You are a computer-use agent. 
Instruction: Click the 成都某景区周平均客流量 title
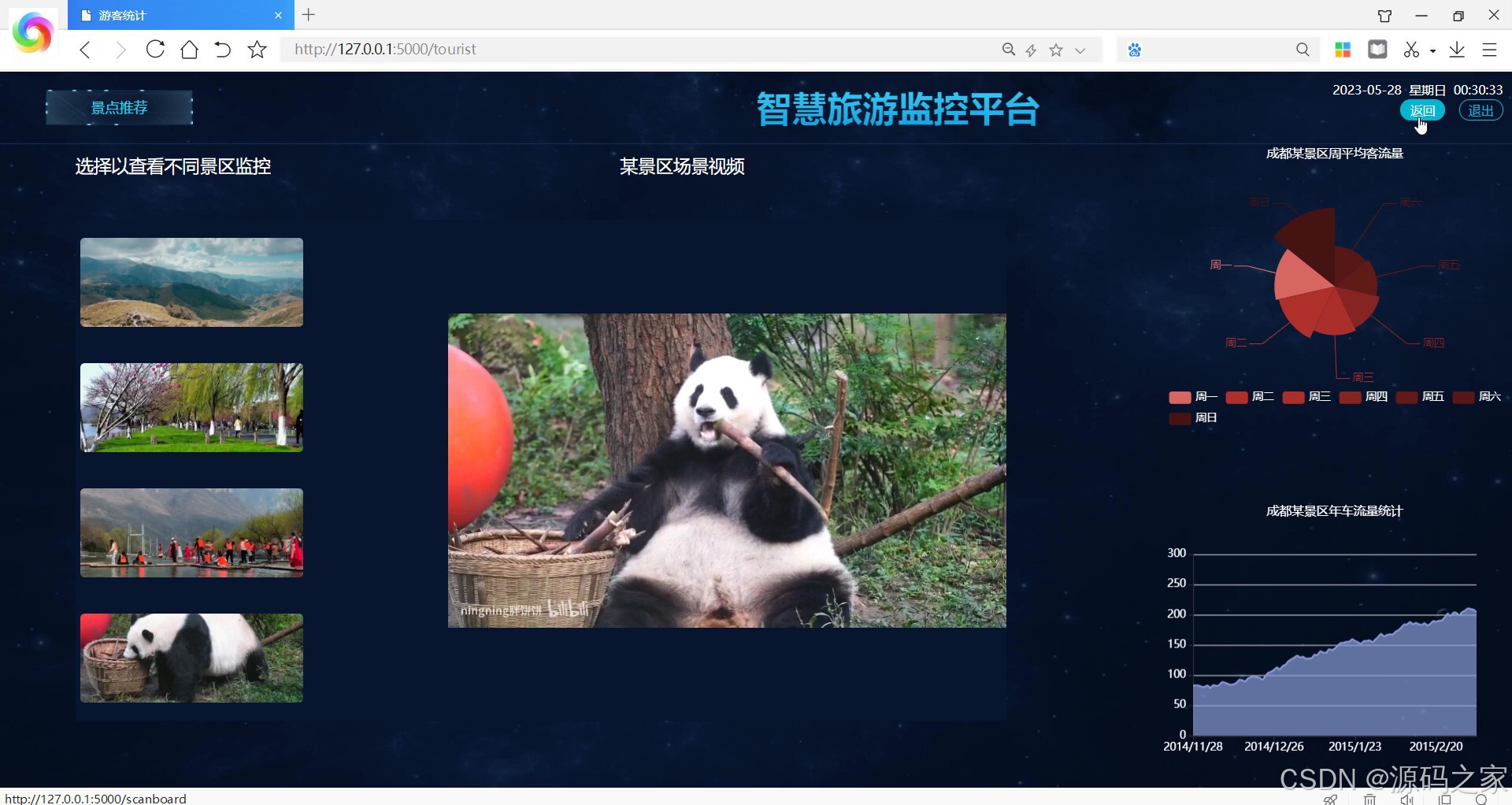[1334, 154]
